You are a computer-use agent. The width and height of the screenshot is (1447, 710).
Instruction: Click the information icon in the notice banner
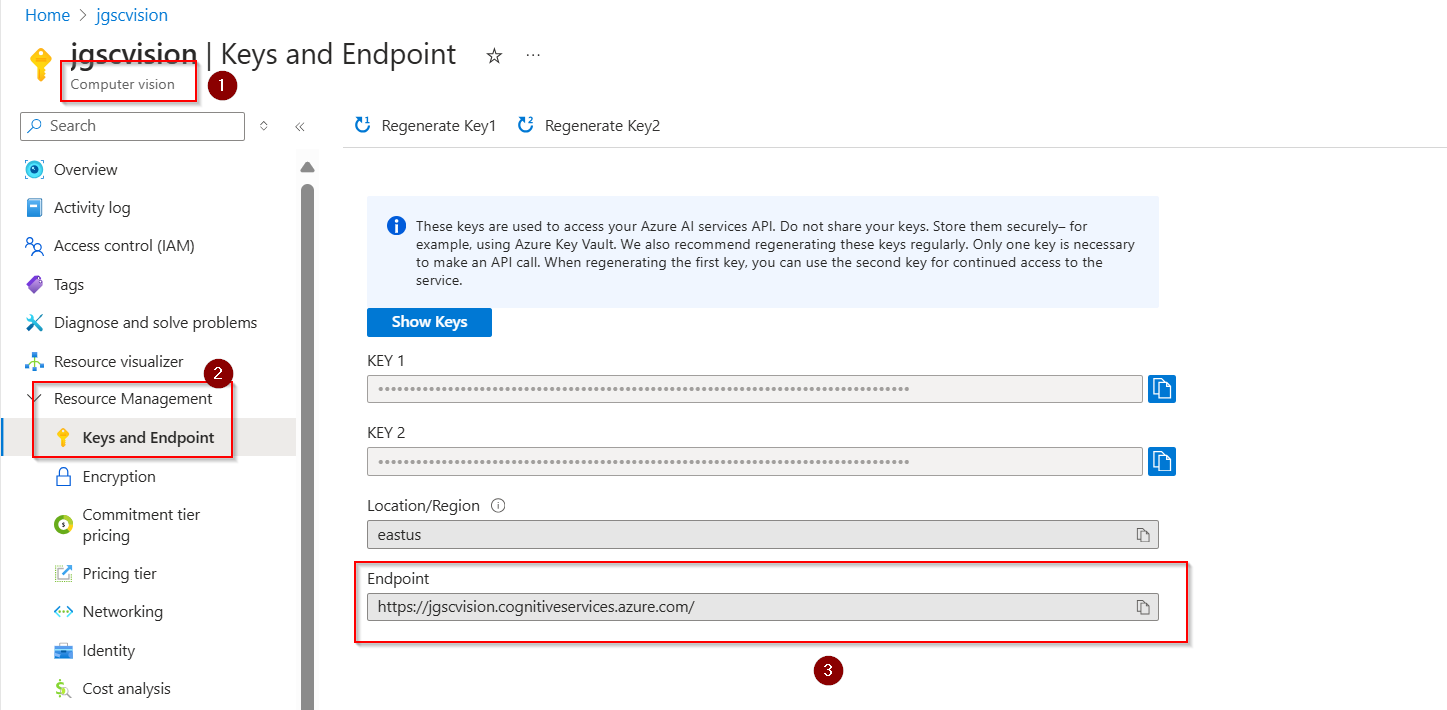pyautogui.click(x=396, y=226)
